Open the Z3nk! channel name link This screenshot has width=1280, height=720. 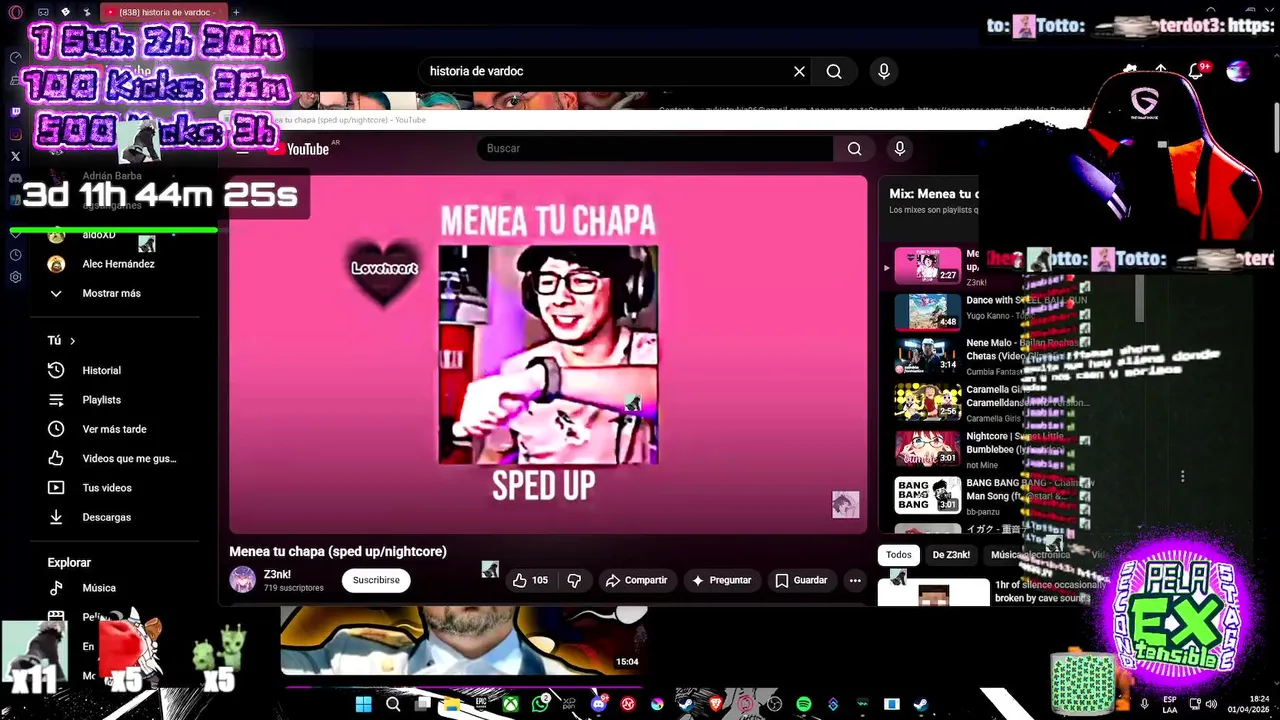tap(277, 574)
